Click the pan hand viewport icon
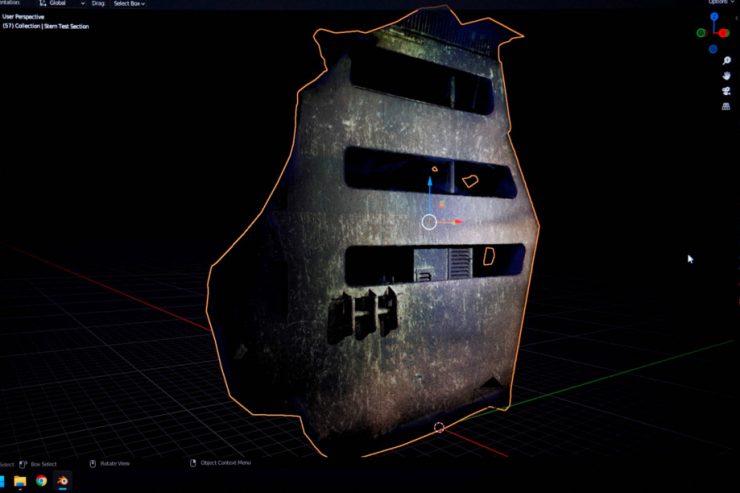This screenshot has width=740, height=493. [x=726, y=76]
